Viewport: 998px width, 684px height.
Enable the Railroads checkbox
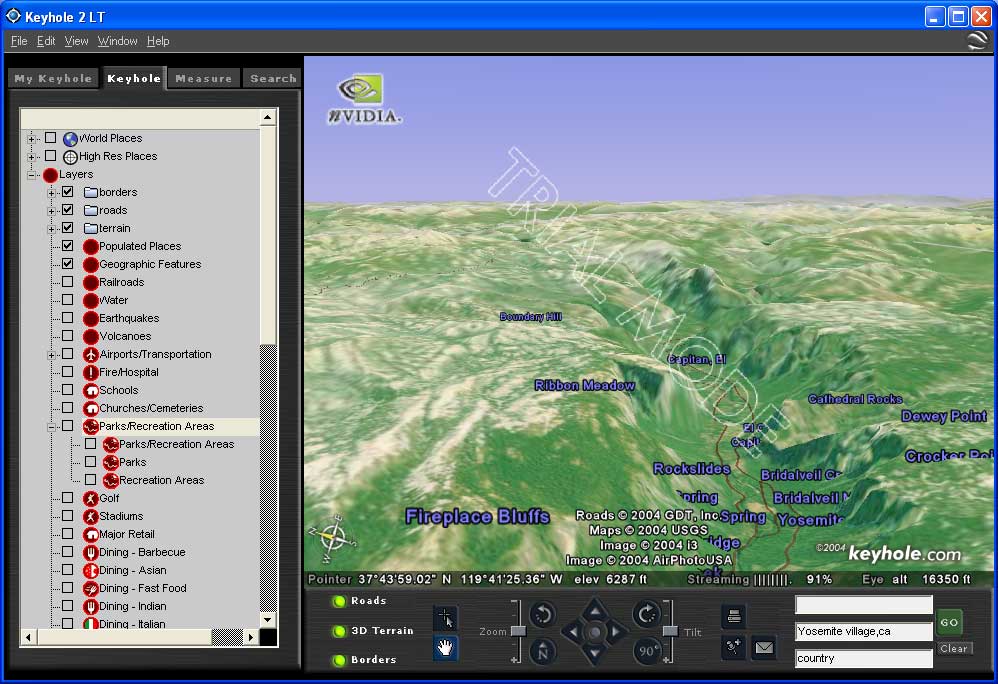point(67,281)
